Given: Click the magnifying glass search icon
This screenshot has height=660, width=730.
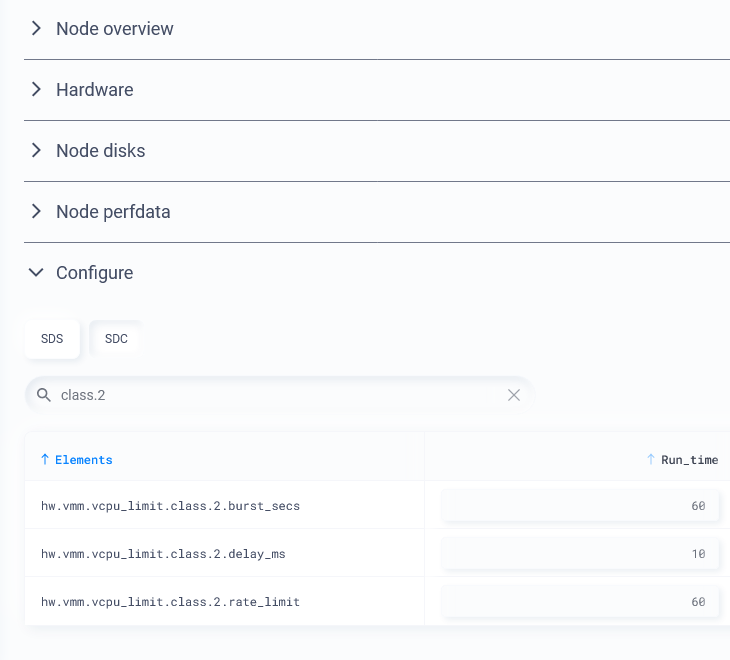Looking at the screenshot, I should (x=44, y=395).
